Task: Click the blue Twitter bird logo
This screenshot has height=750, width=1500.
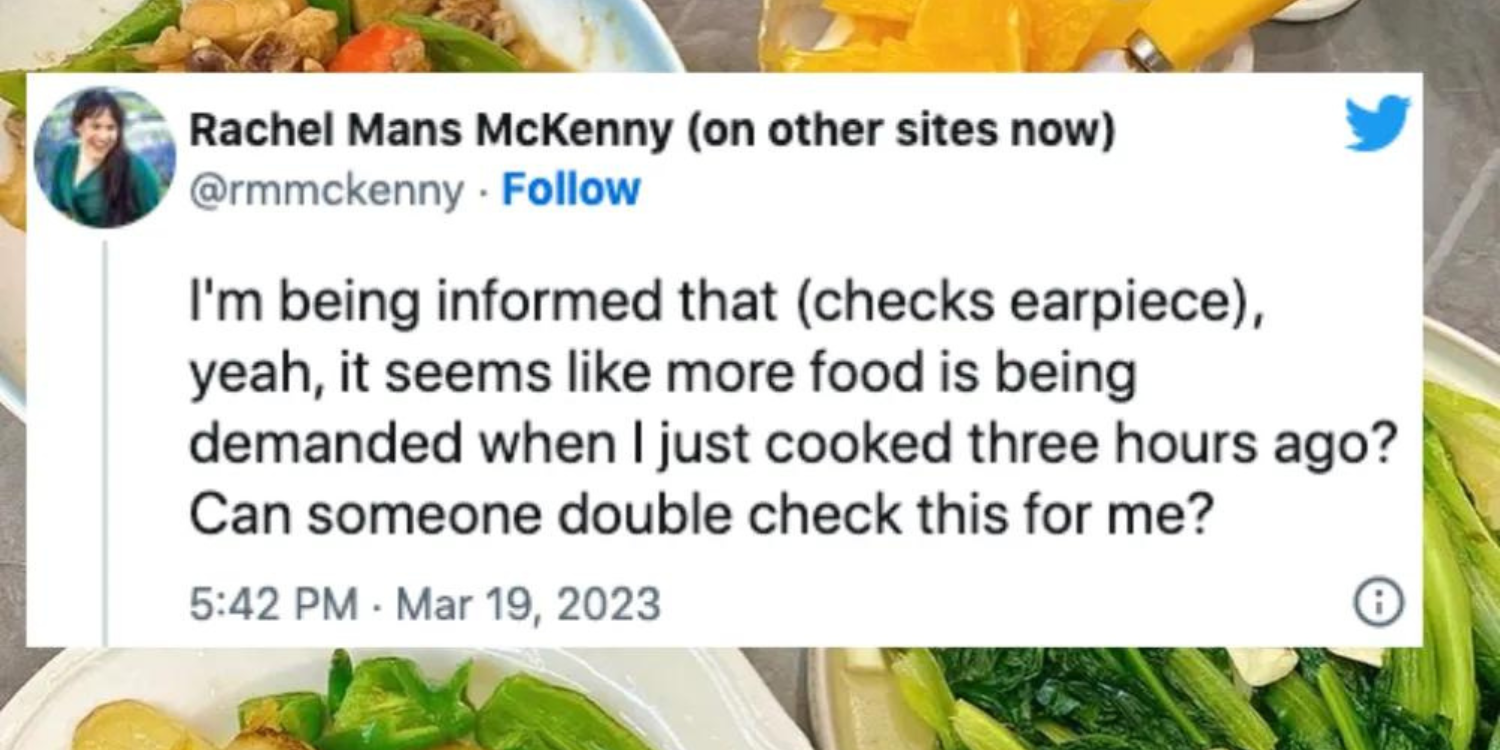Action: point(1377,123)
